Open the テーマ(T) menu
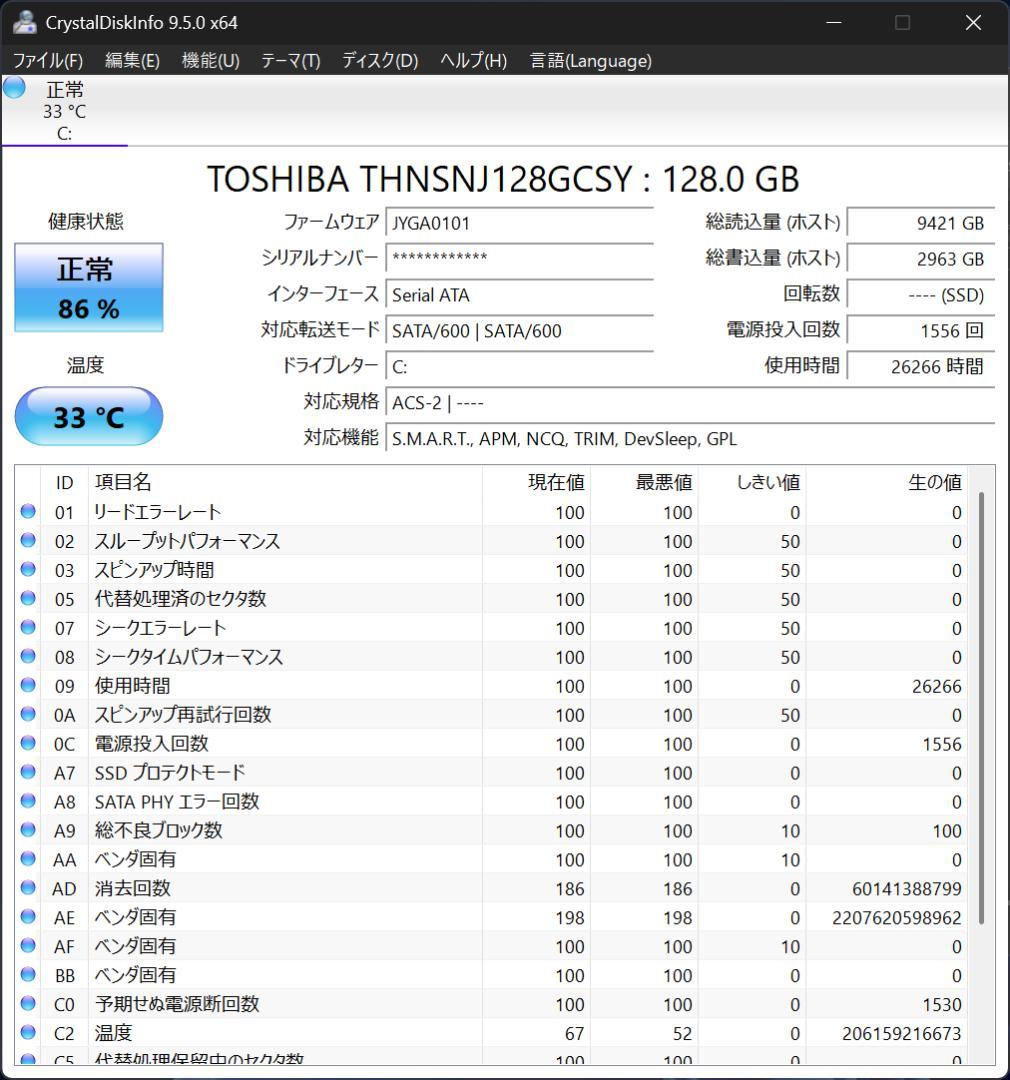 291,61
